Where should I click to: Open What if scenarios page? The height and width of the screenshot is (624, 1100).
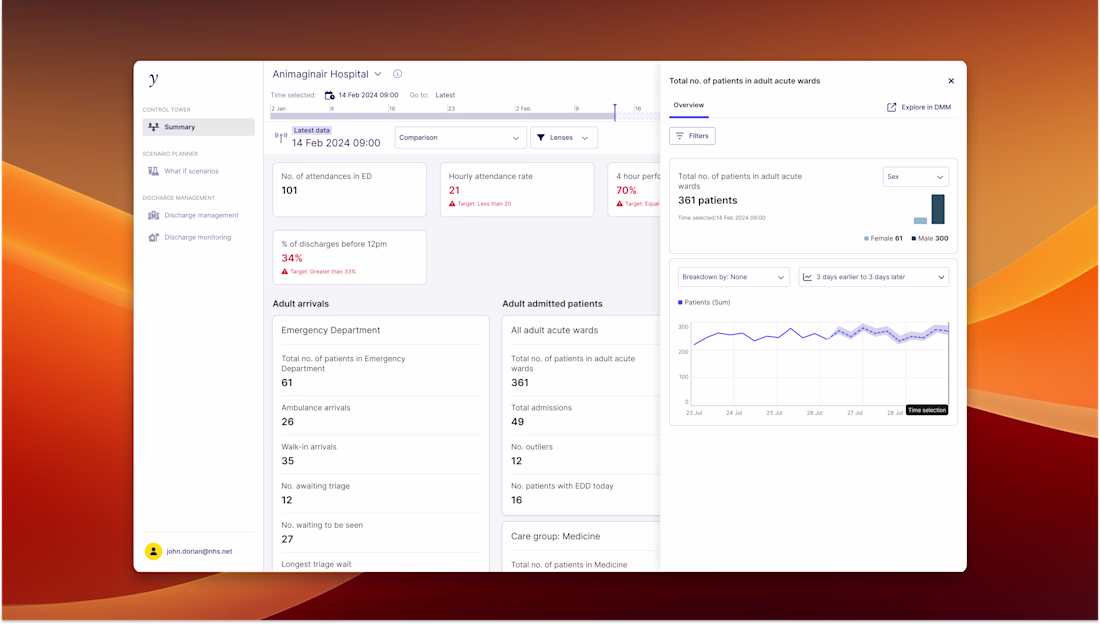click(x=191, y=171)
